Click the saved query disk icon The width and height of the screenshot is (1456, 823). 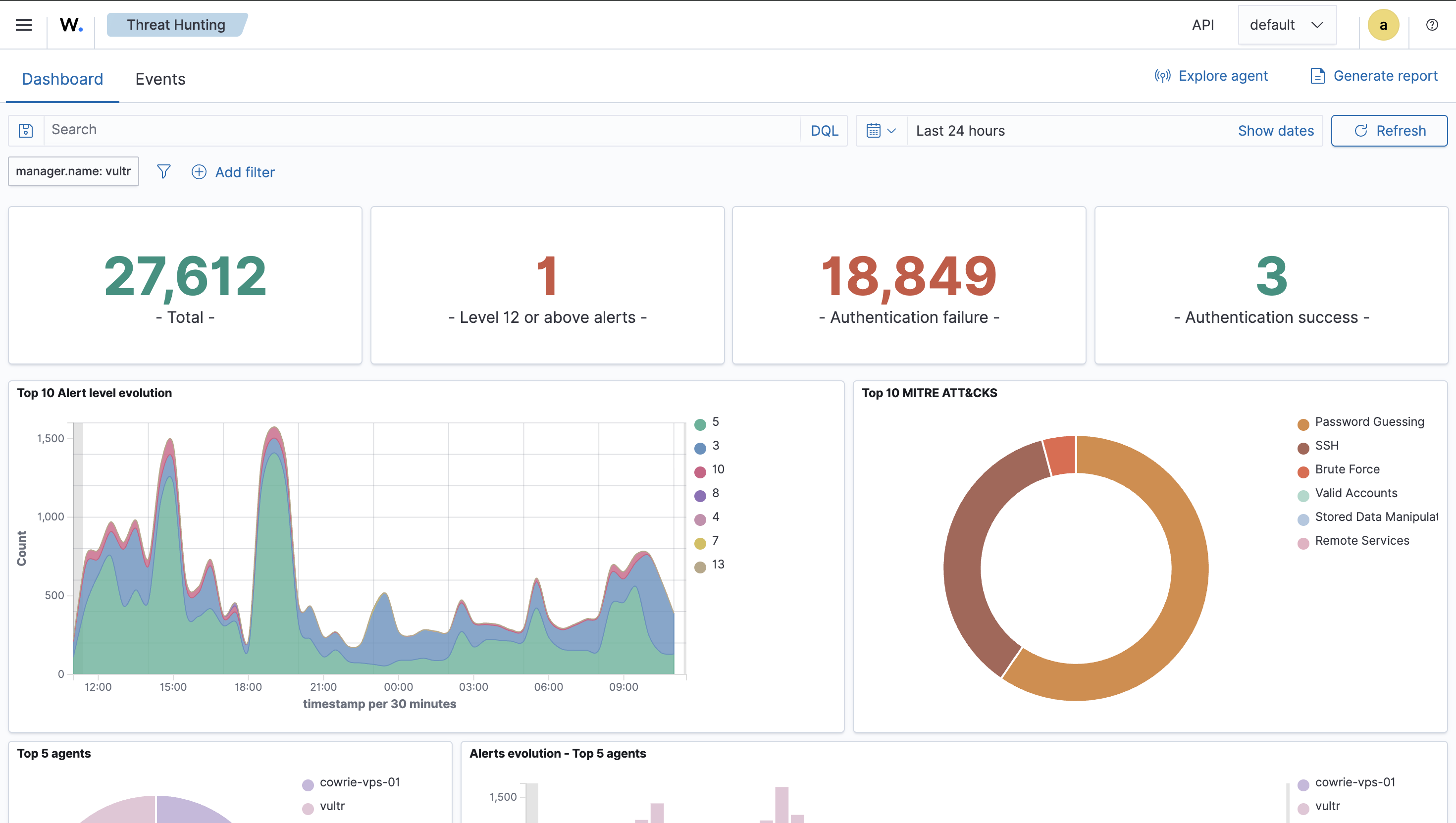click(x=26, y=131)
